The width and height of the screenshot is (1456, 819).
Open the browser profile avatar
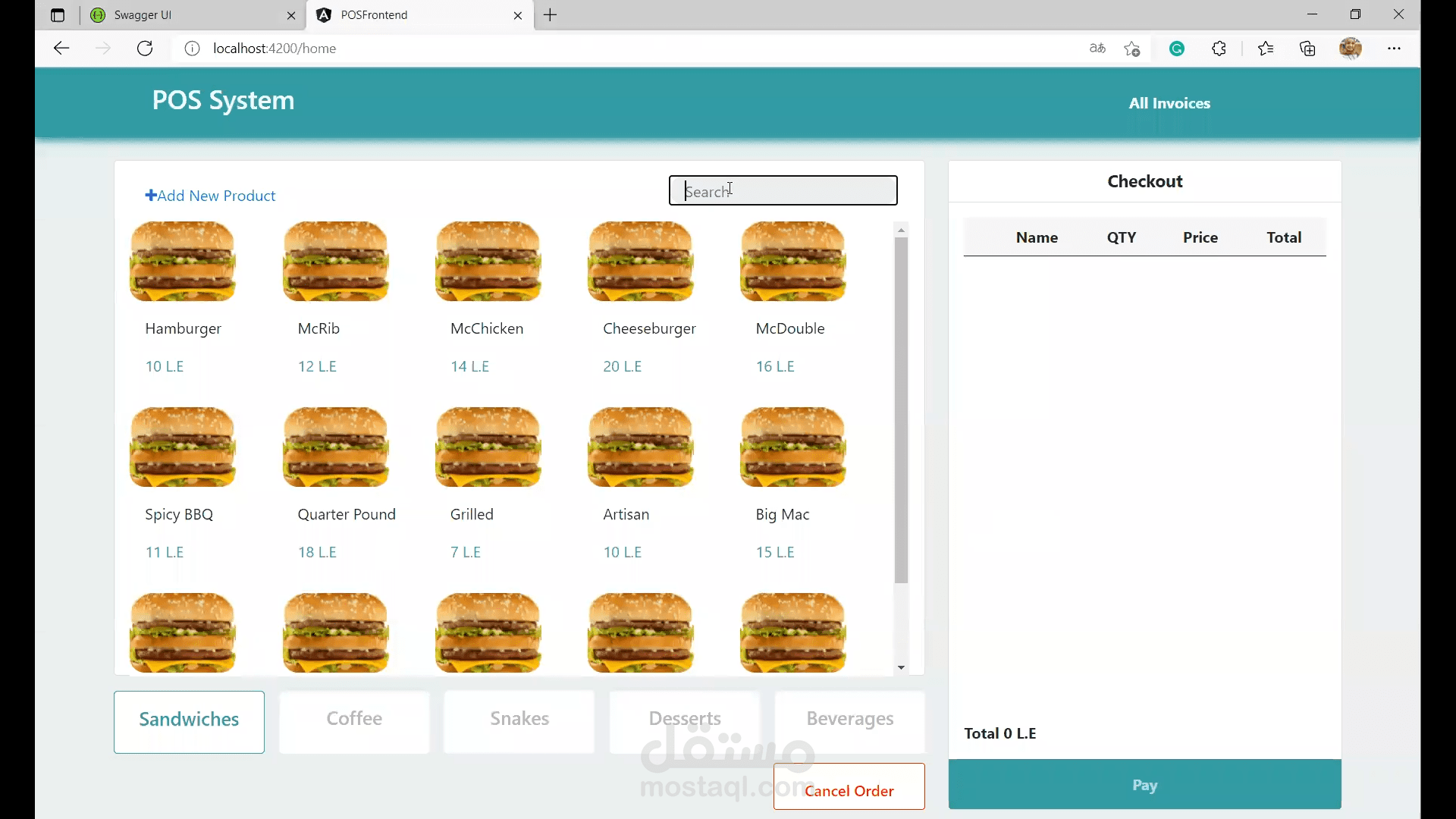[x=1351, y=49]
